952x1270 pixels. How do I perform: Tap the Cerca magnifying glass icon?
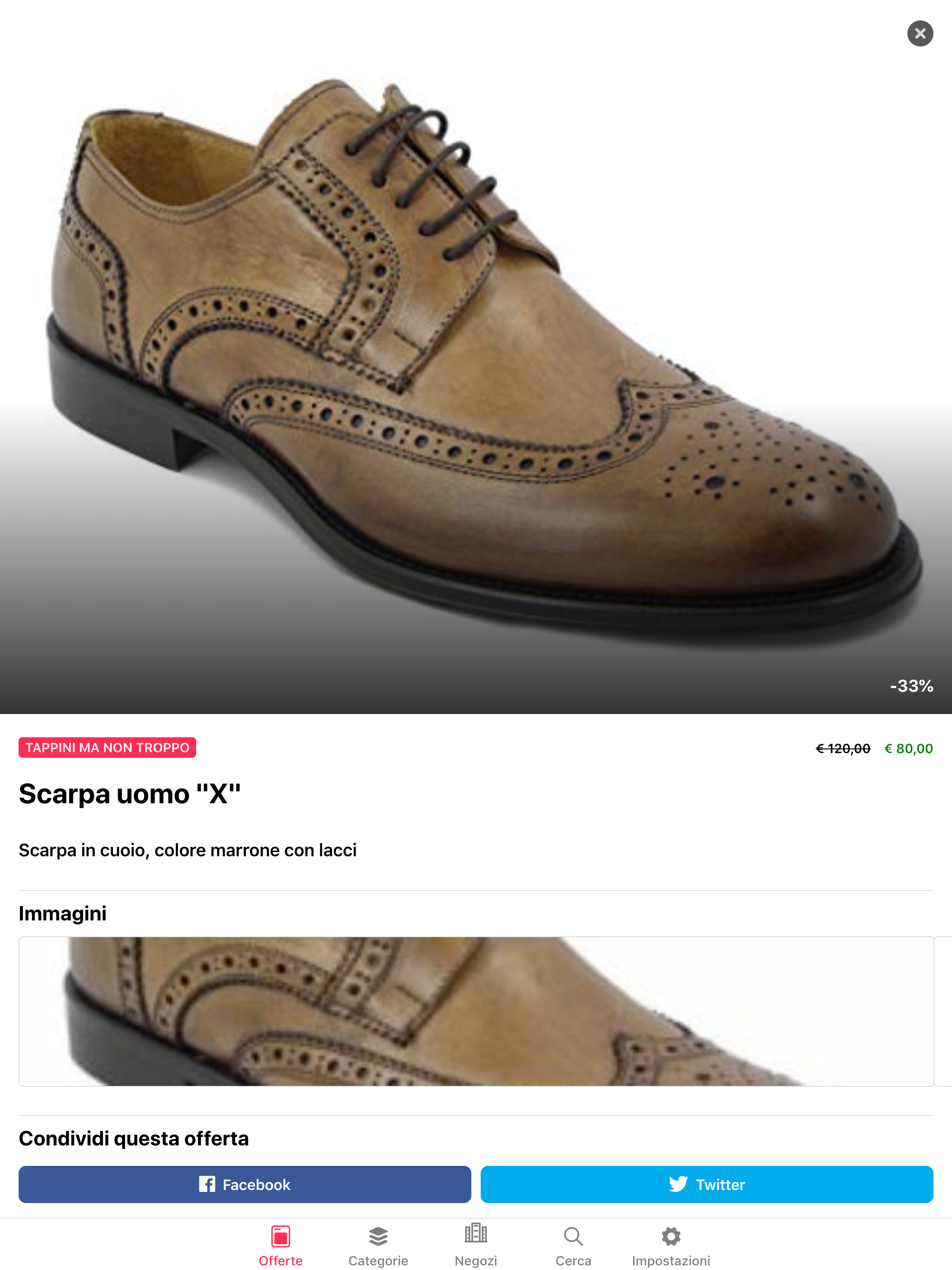(573, 1236)
